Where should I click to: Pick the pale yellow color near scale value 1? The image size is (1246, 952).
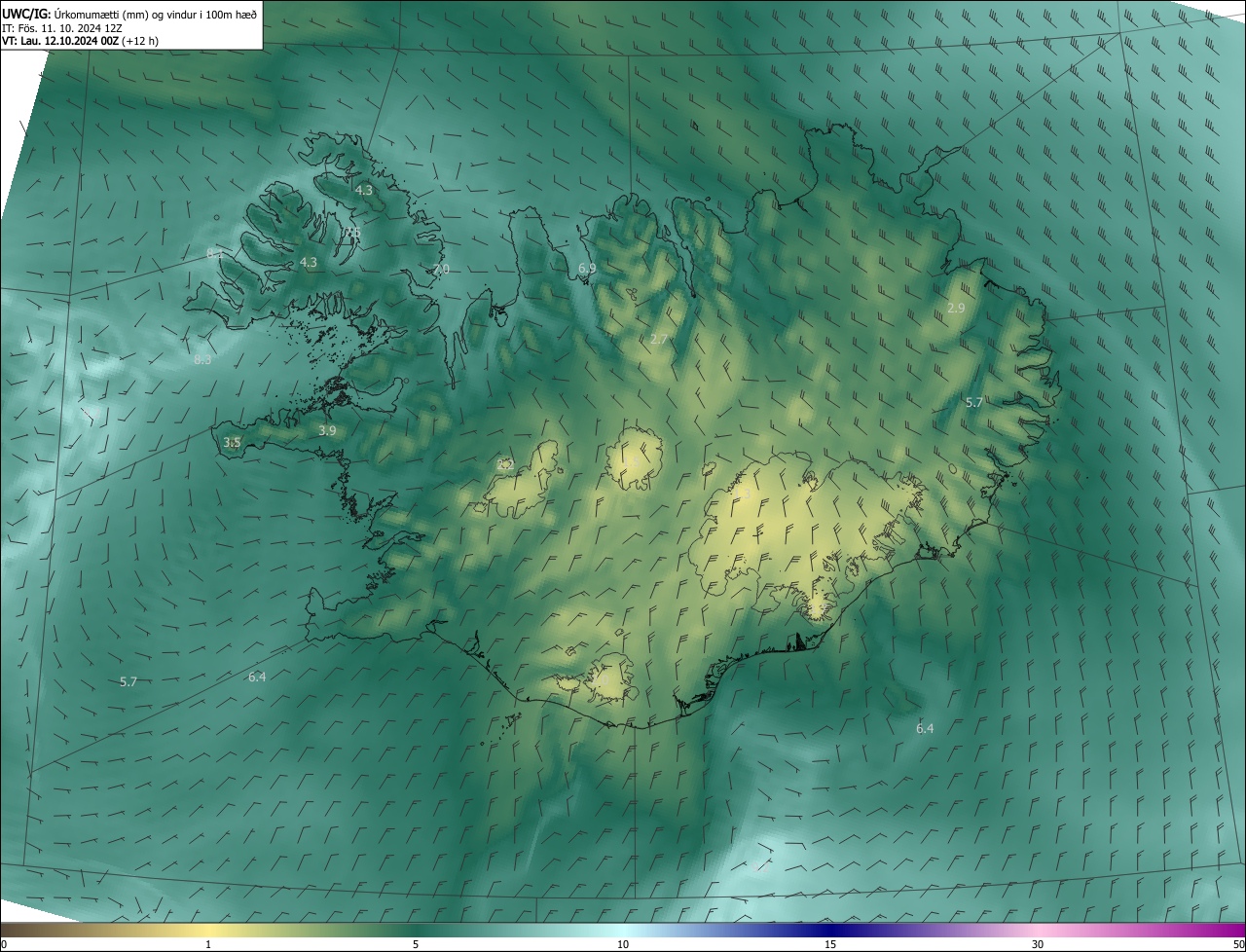coord(208,930)
